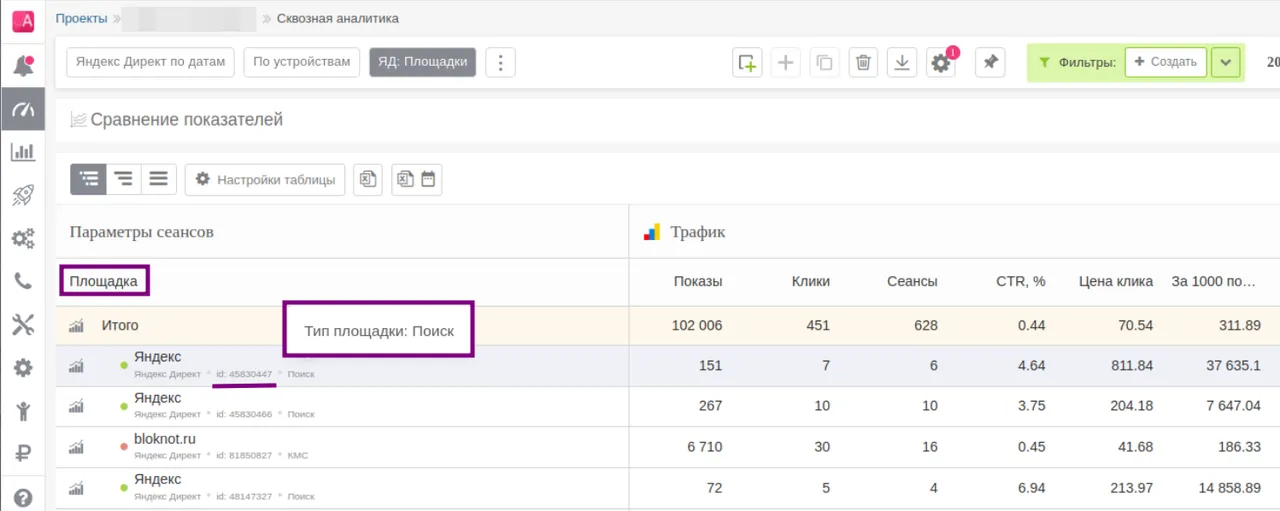Click the 6.94 CTR cell
Image resolution: width=1280 pixels, height=511 pixels.
pyautogui.click(x=1032, y=488)
